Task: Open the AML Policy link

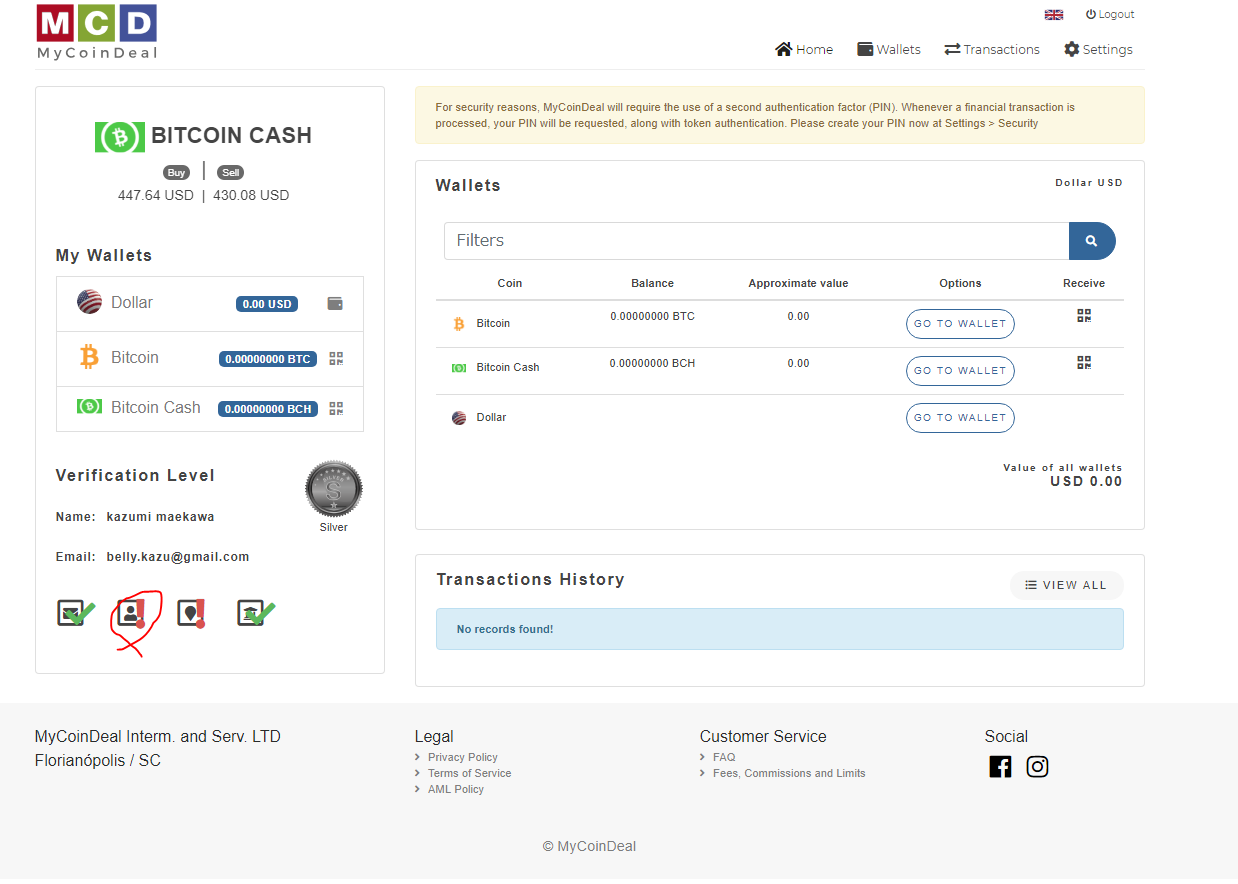Action: [456, 790]
